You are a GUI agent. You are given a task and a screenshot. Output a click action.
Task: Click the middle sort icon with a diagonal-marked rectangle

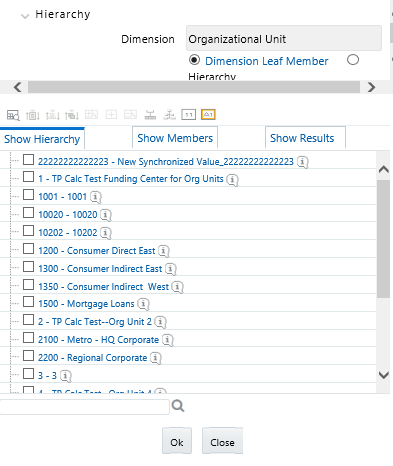[x=52, y=115]
